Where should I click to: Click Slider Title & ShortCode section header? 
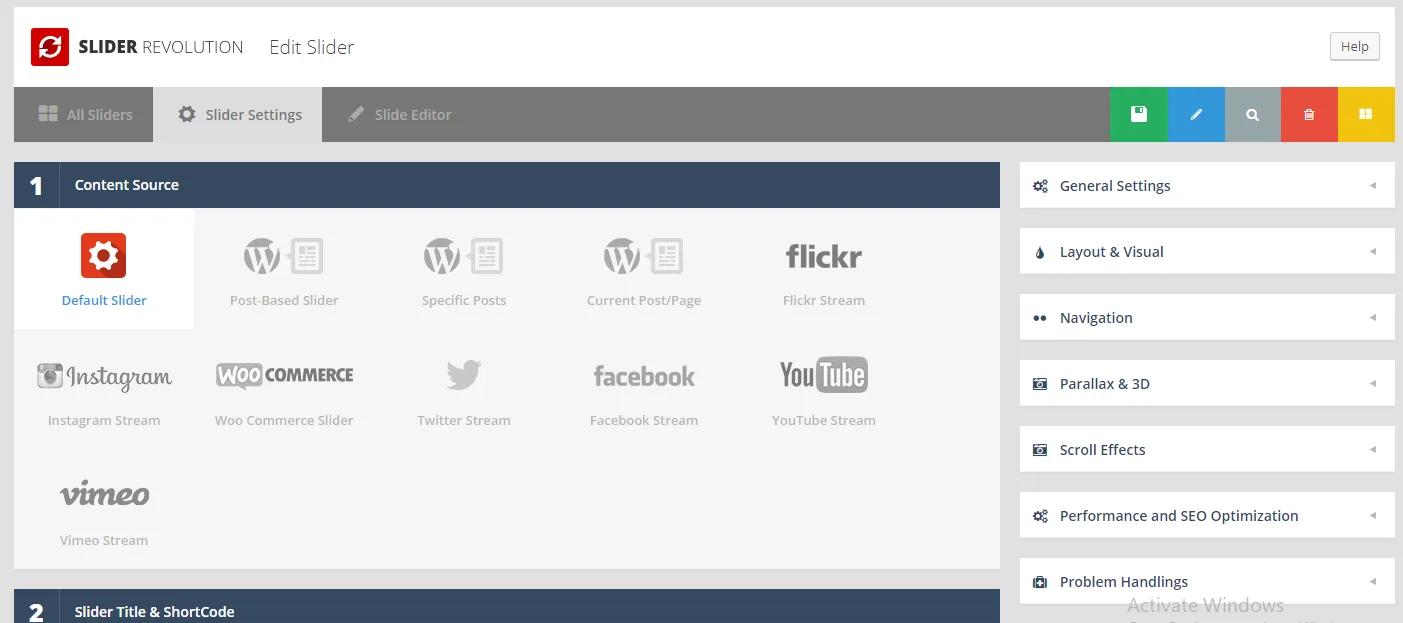[507, 607]
